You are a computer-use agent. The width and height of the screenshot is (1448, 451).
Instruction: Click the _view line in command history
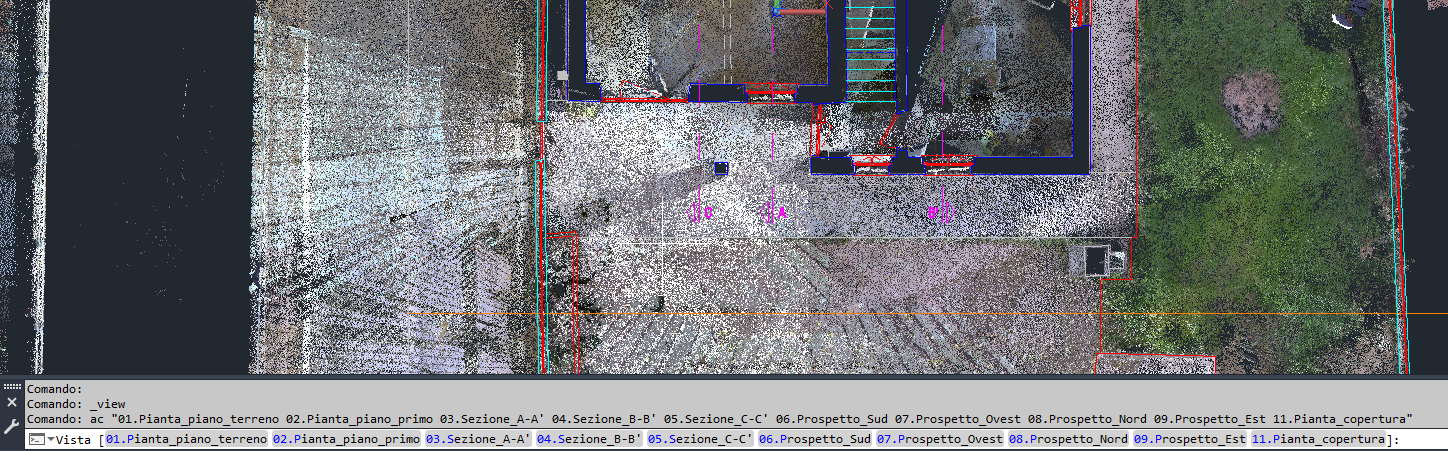tap(76, 404)
